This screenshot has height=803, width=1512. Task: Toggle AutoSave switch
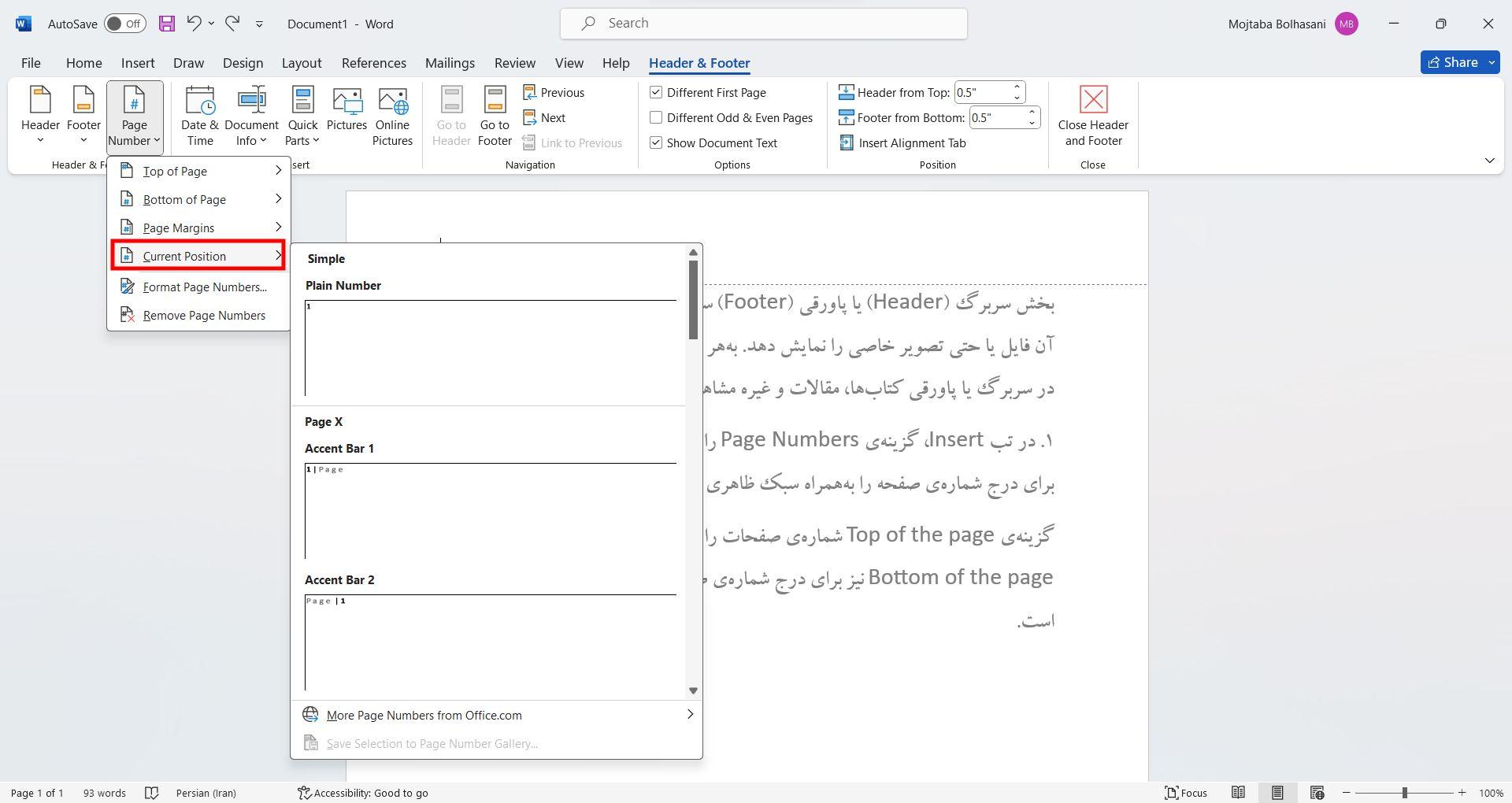coord(124,24)
